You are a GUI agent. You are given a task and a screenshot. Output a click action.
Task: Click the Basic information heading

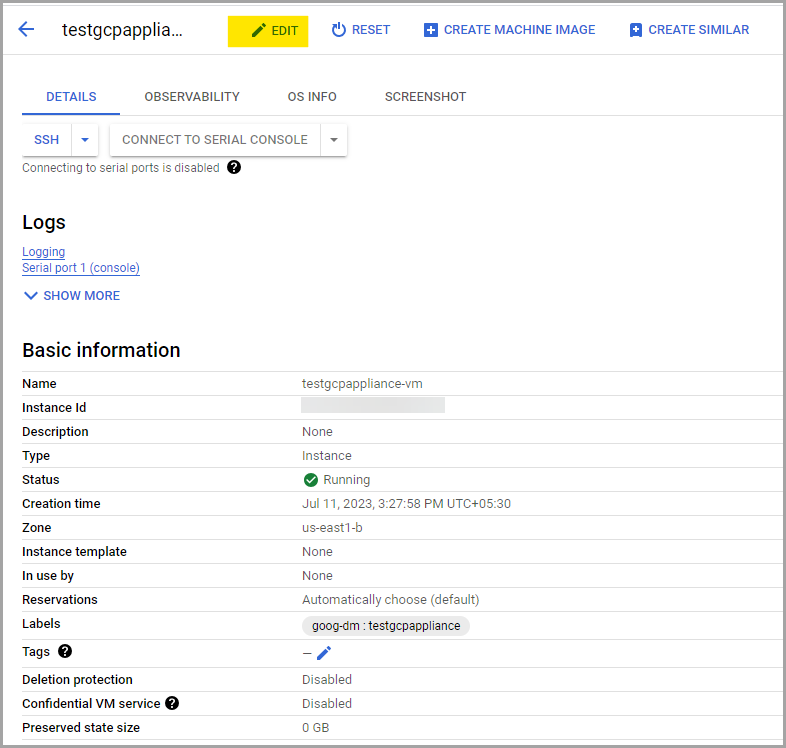coord(101,350)
